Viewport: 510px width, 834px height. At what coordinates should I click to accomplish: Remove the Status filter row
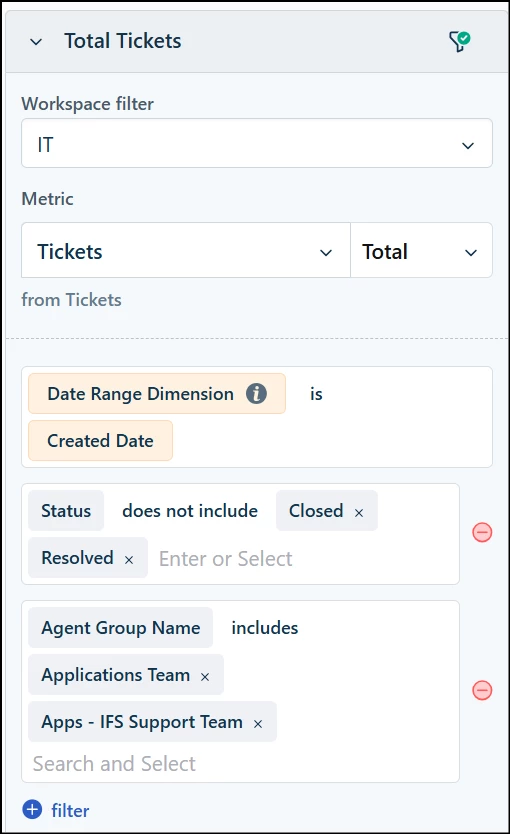click(482, 532)
